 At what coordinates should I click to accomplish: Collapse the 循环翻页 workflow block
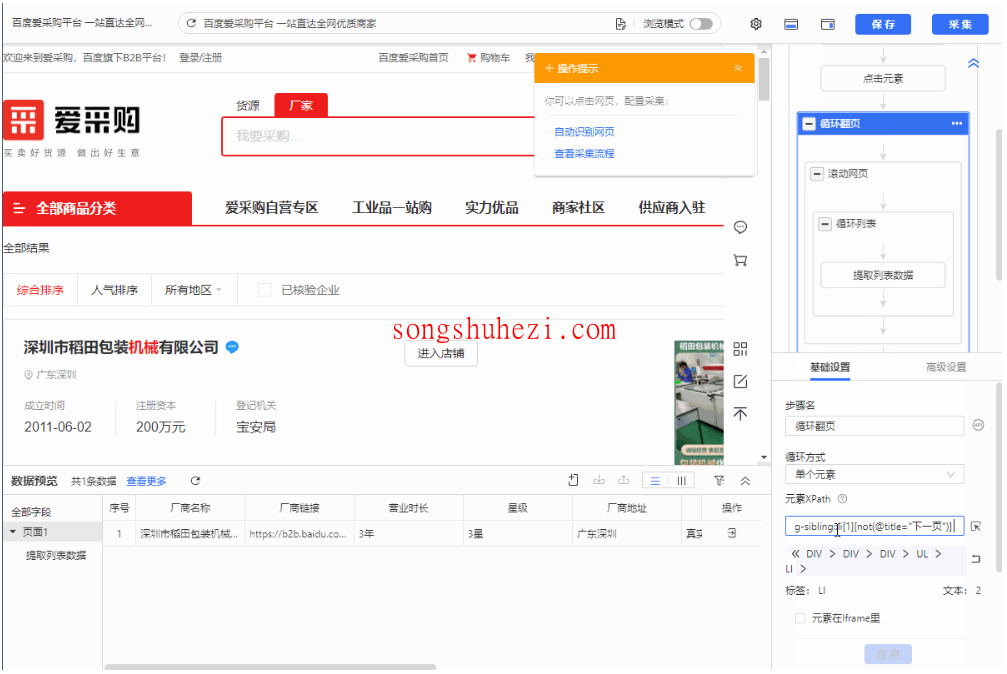[x=809, y=124]
